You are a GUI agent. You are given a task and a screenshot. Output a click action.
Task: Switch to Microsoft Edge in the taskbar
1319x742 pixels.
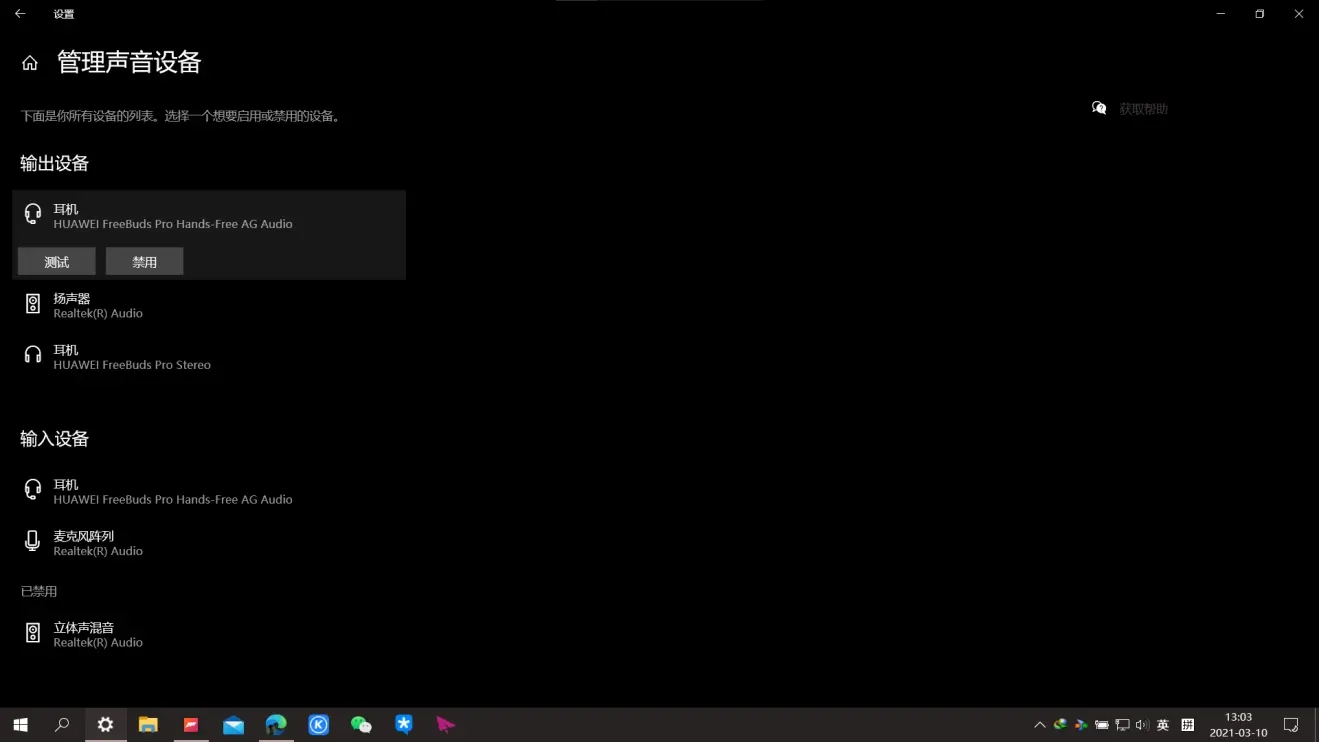tap(276, 725)
